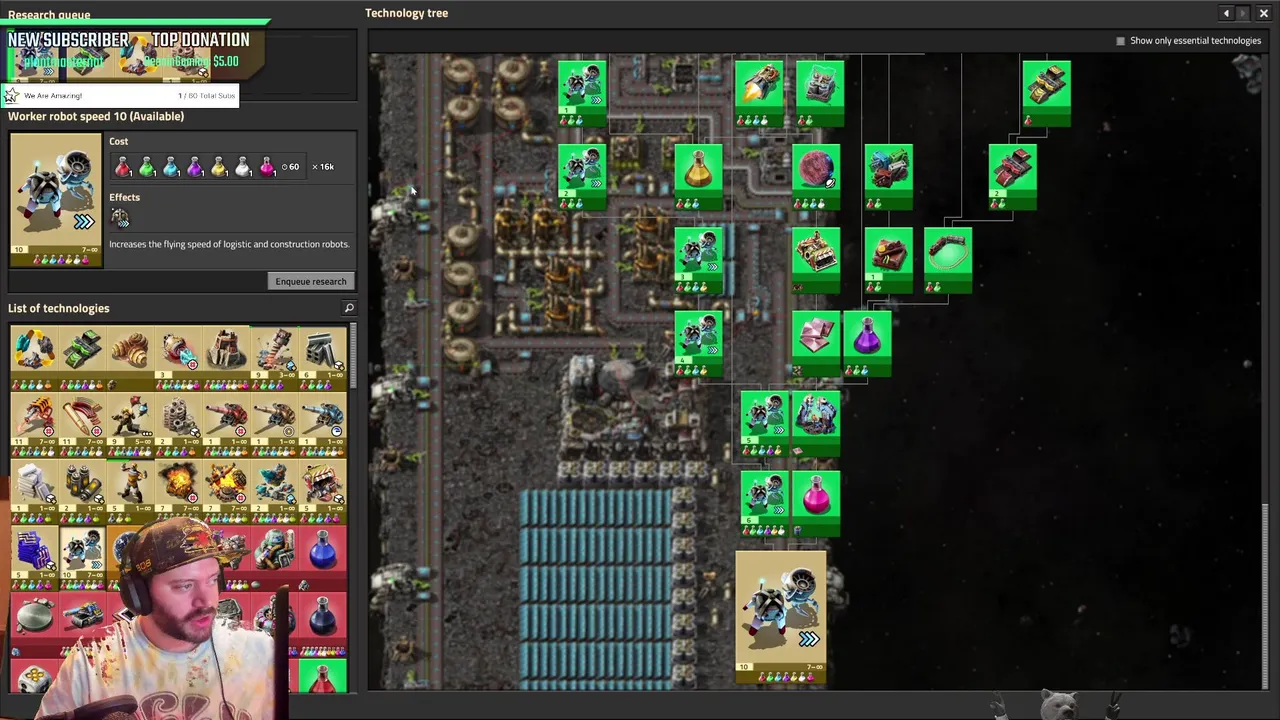1280x720 pixels.
Task: Go forward with the right arrow button
Action: (1244, 13)
